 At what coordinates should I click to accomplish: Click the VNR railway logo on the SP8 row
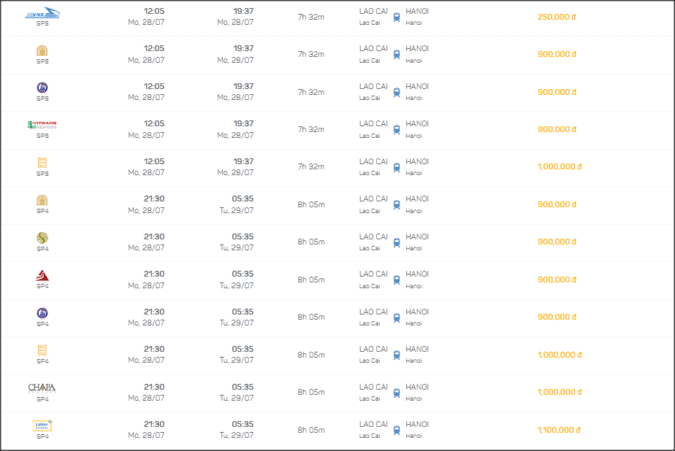[x=42, y=13]
